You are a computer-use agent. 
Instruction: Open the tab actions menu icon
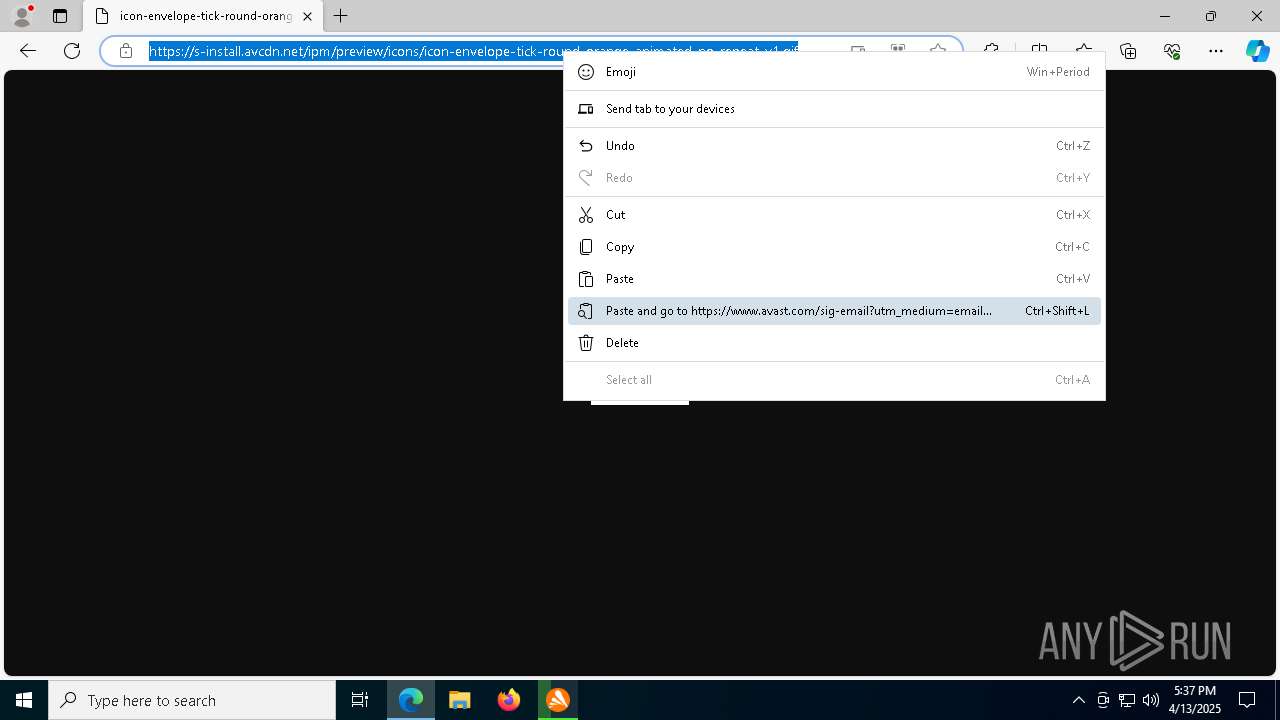tap(60, 16)
